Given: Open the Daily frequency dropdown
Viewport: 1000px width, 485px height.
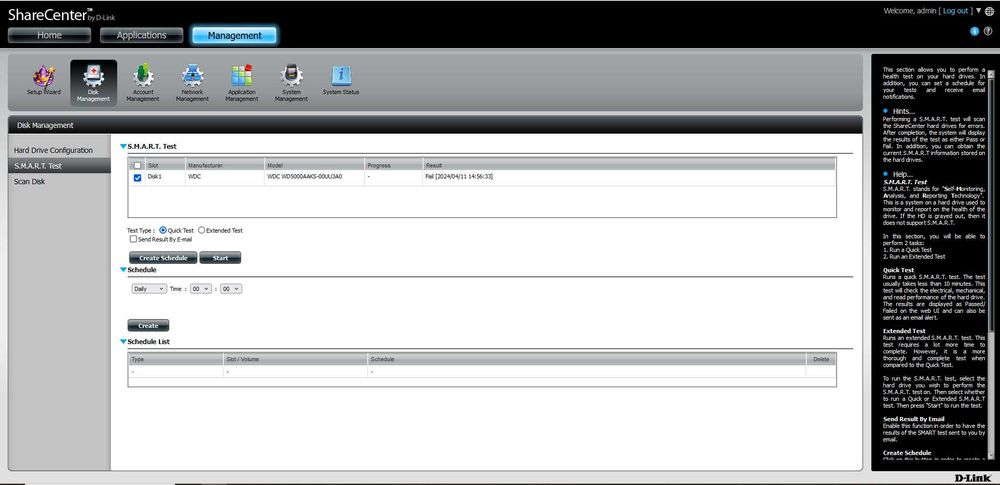Looking at the screenshot, I should (x=149, y=289).
